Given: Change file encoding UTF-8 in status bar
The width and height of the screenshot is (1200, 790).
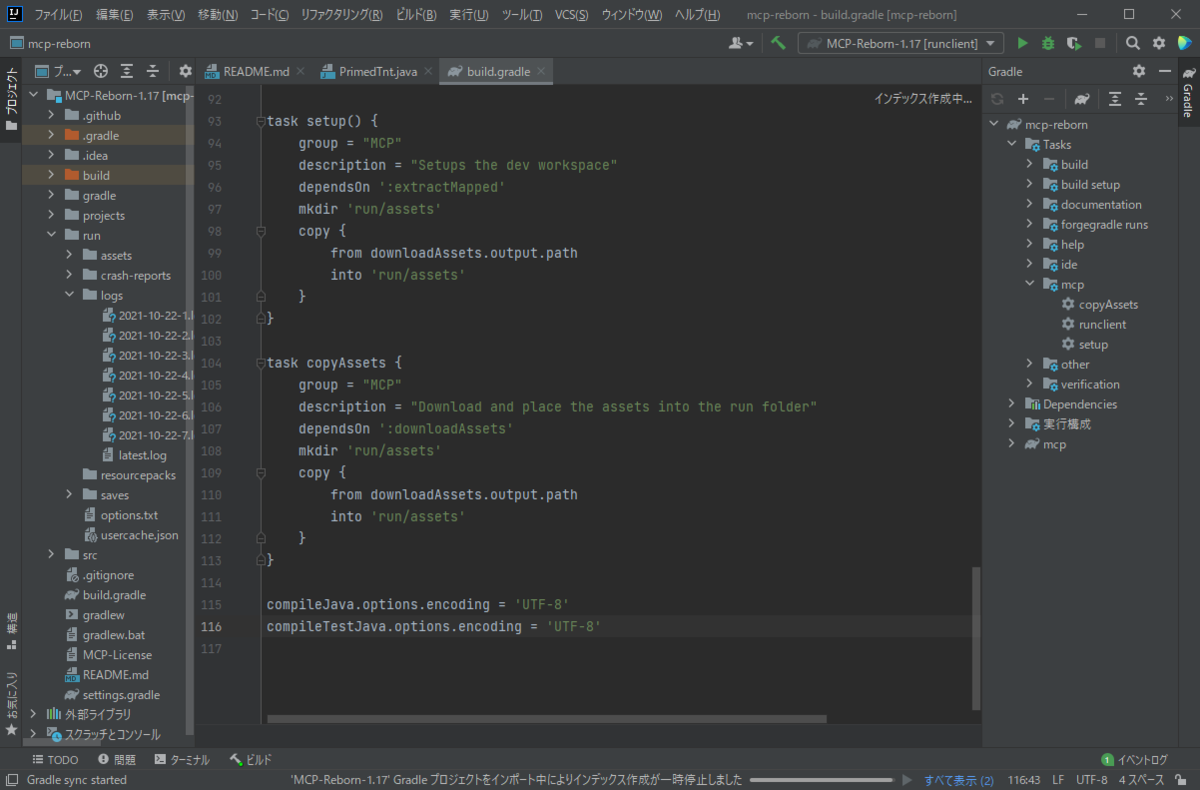Looking at the screenshot, I should (1091, 780).
